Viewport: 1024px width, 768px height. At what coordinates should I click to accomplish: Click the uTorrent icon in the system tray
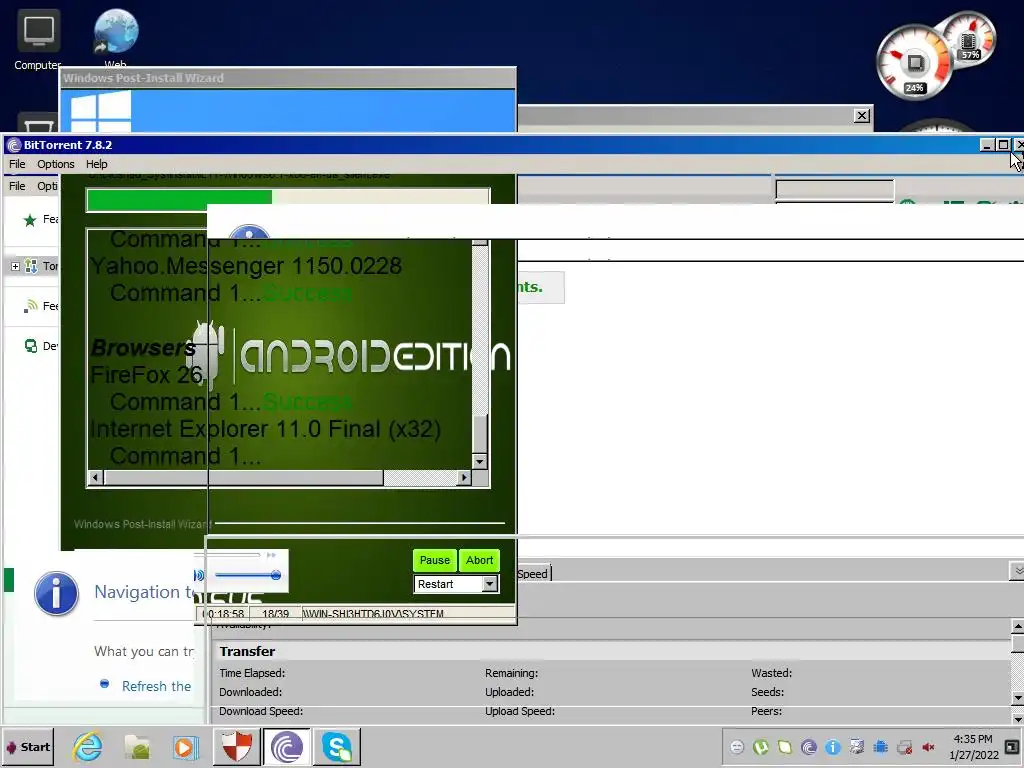pyautogui.click(x=761, y=747)
